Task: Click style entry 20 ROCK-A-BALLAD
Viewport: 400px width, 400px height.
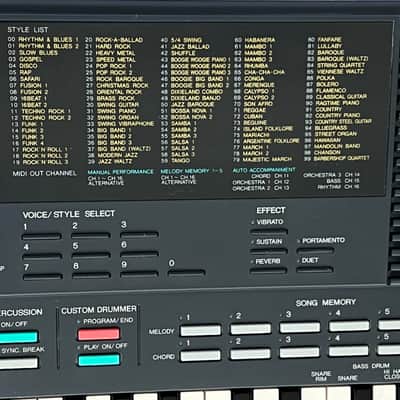Action: pyautogui.click(x=114, y=40)
